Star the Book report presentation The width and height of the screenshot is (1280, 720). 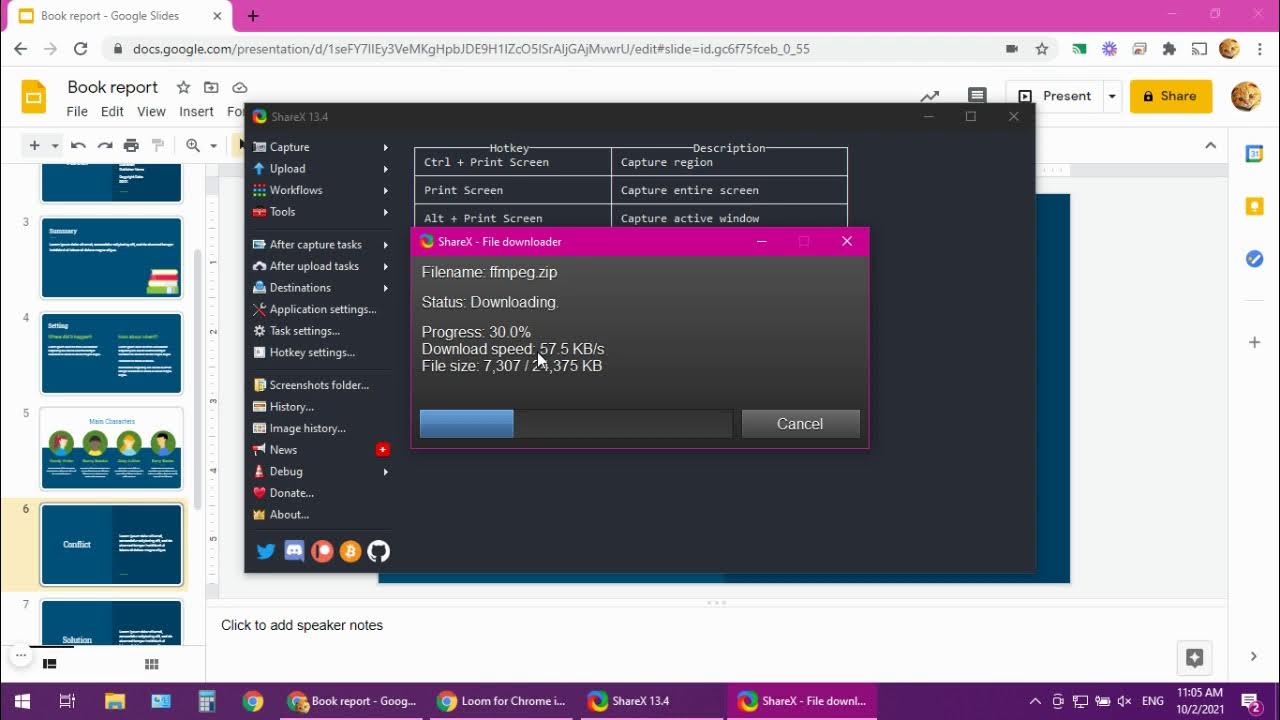coord(183,88)
